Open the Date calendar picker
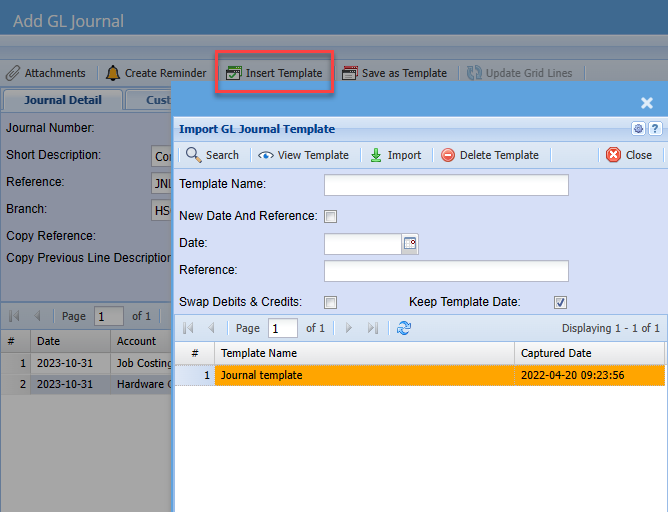 pos(410,244)
